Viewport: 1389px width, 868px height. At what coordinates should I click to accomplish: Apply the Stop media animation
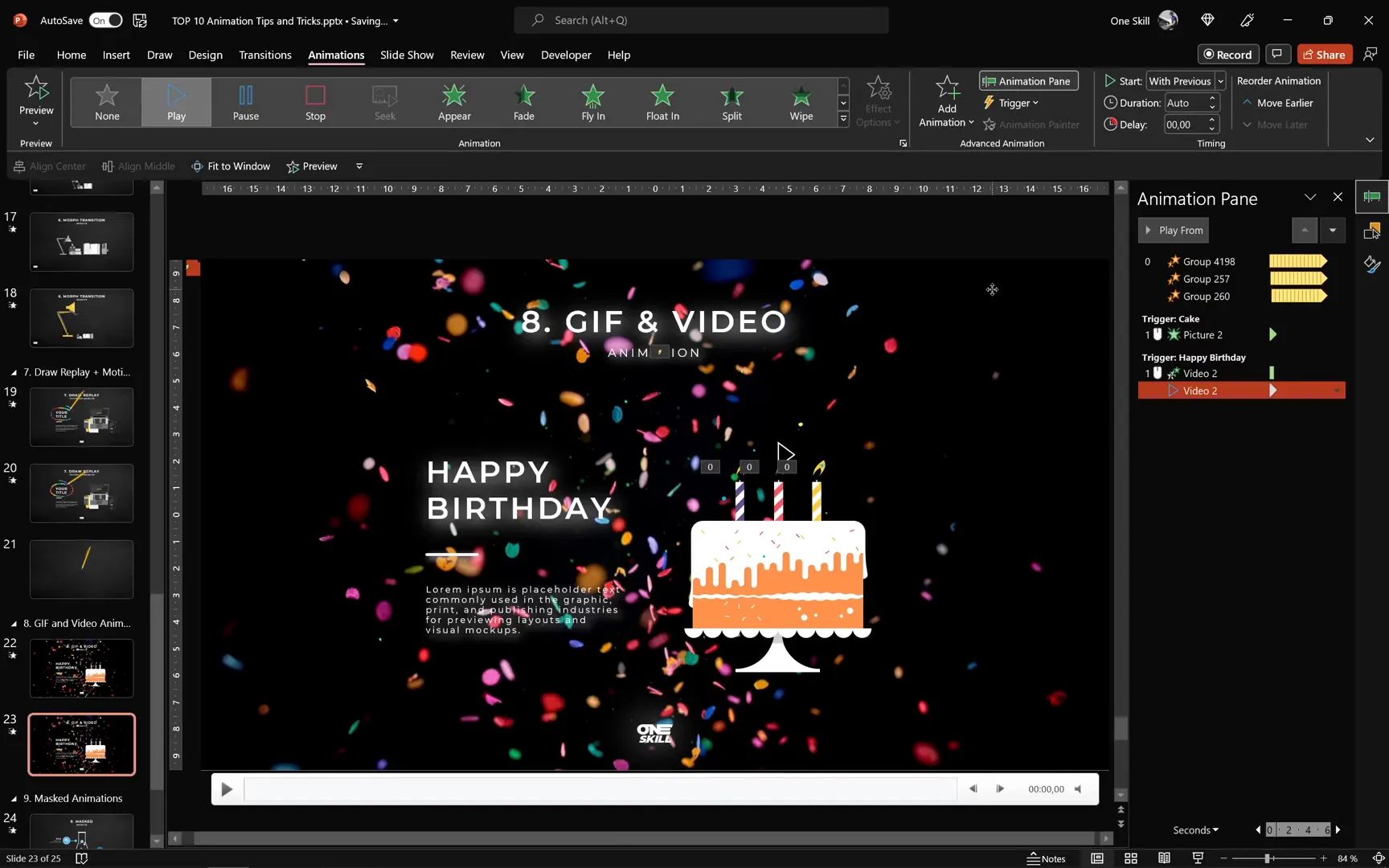pyautogui.click(x=315, y=102)
